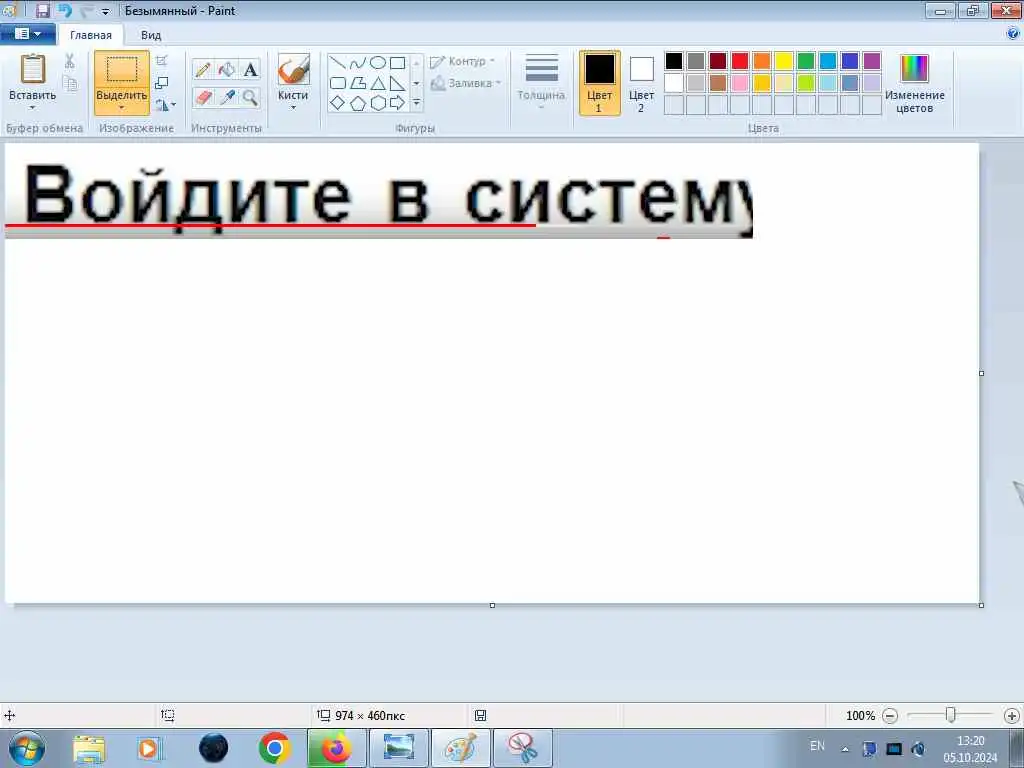Pick the black color swatch
This screenshot has width=1024, height=768.
[674, 61]
